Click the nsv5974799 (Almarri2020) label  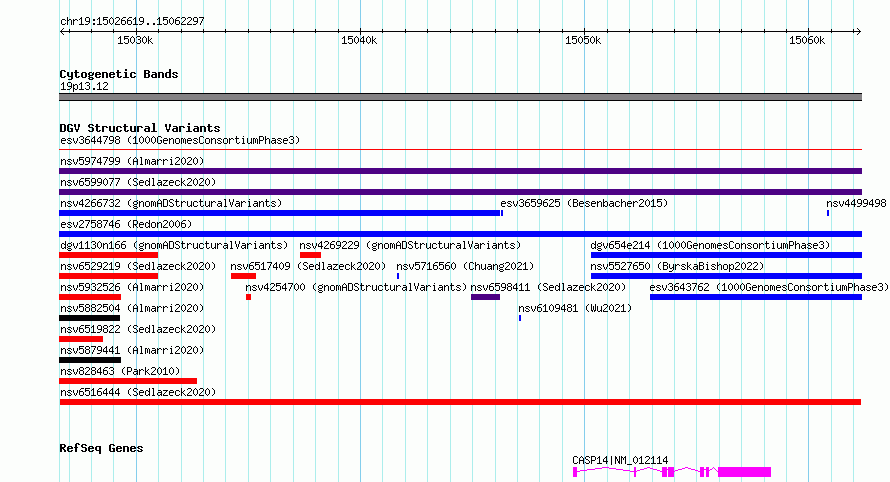132,161
